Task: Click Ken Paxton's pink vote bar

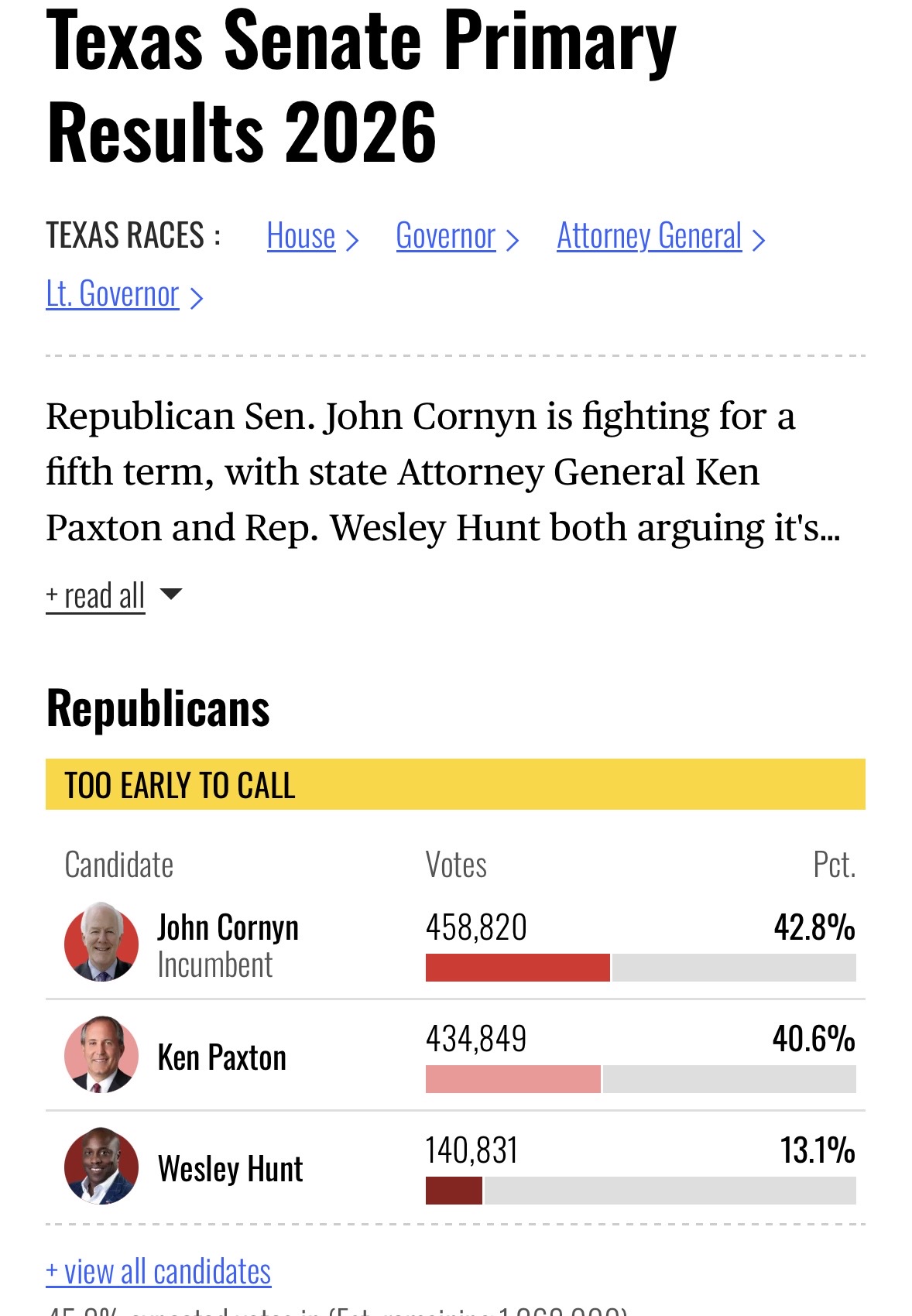Action: click(x=513, y=1079)
